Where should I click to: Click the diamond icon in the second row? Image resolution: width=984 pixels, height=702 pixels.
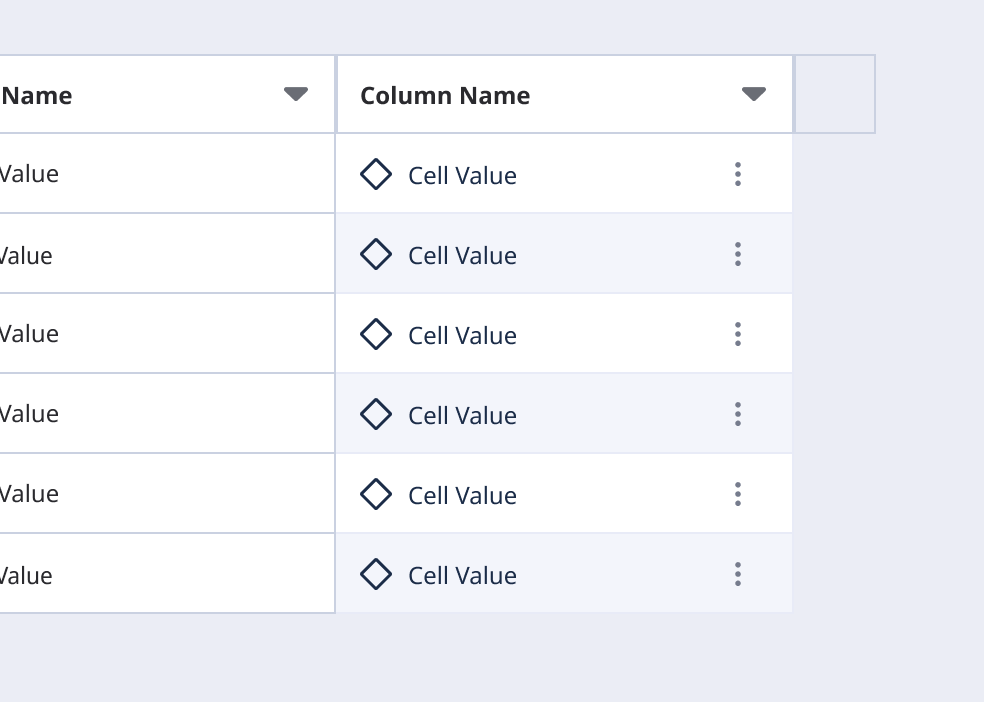tap(375, 254)
